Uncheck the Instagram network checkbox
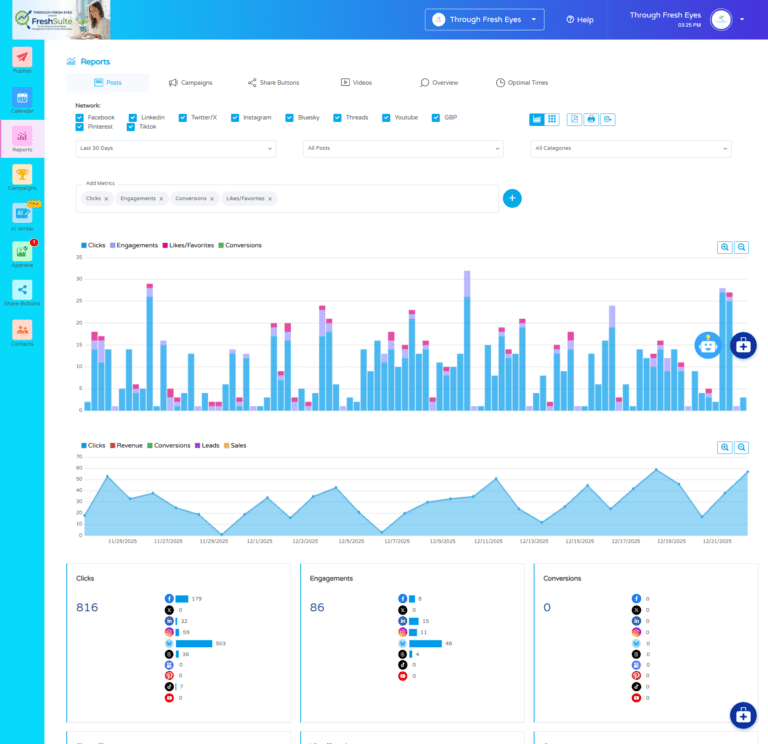Image resolution: width=768 pixels, height=744 pixels. pos(235,118)
